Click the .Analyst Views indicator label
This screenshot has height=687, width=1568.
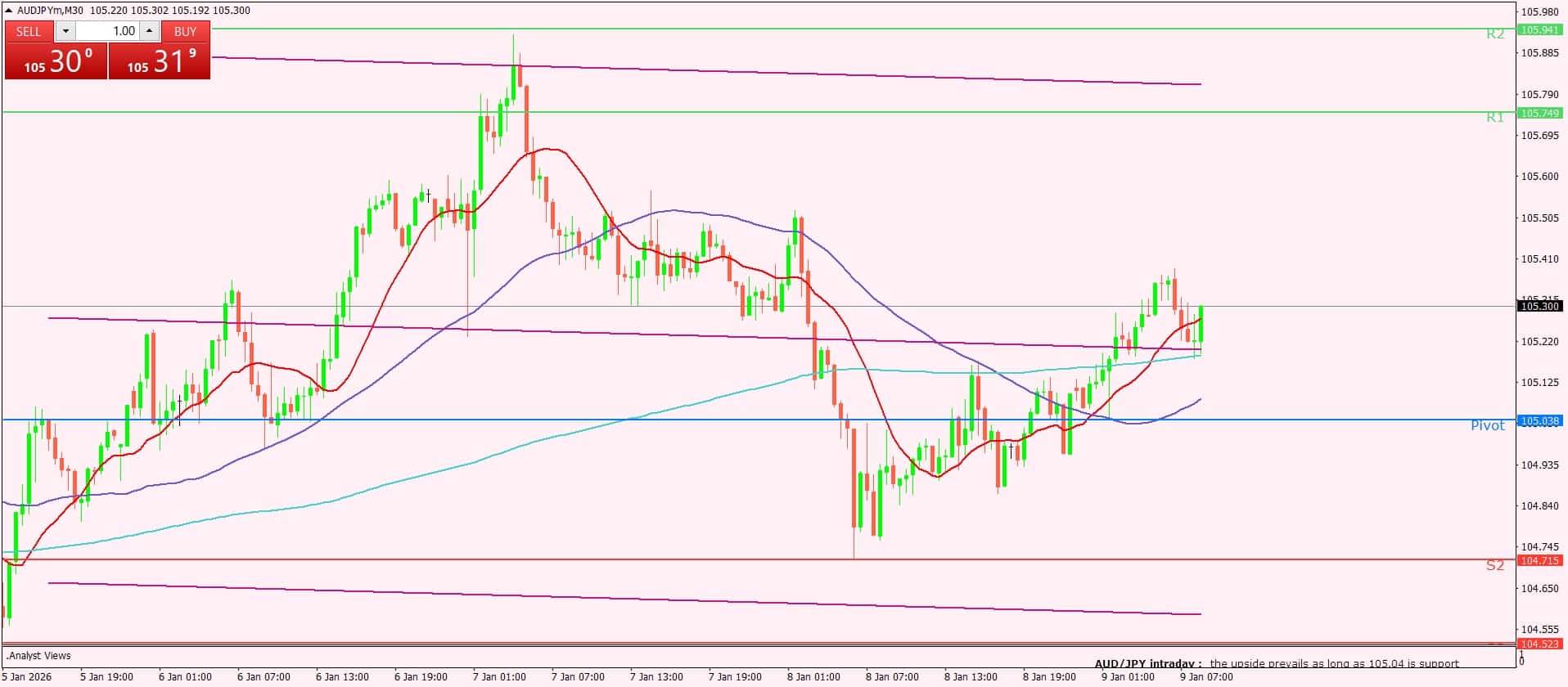[39, 656]
